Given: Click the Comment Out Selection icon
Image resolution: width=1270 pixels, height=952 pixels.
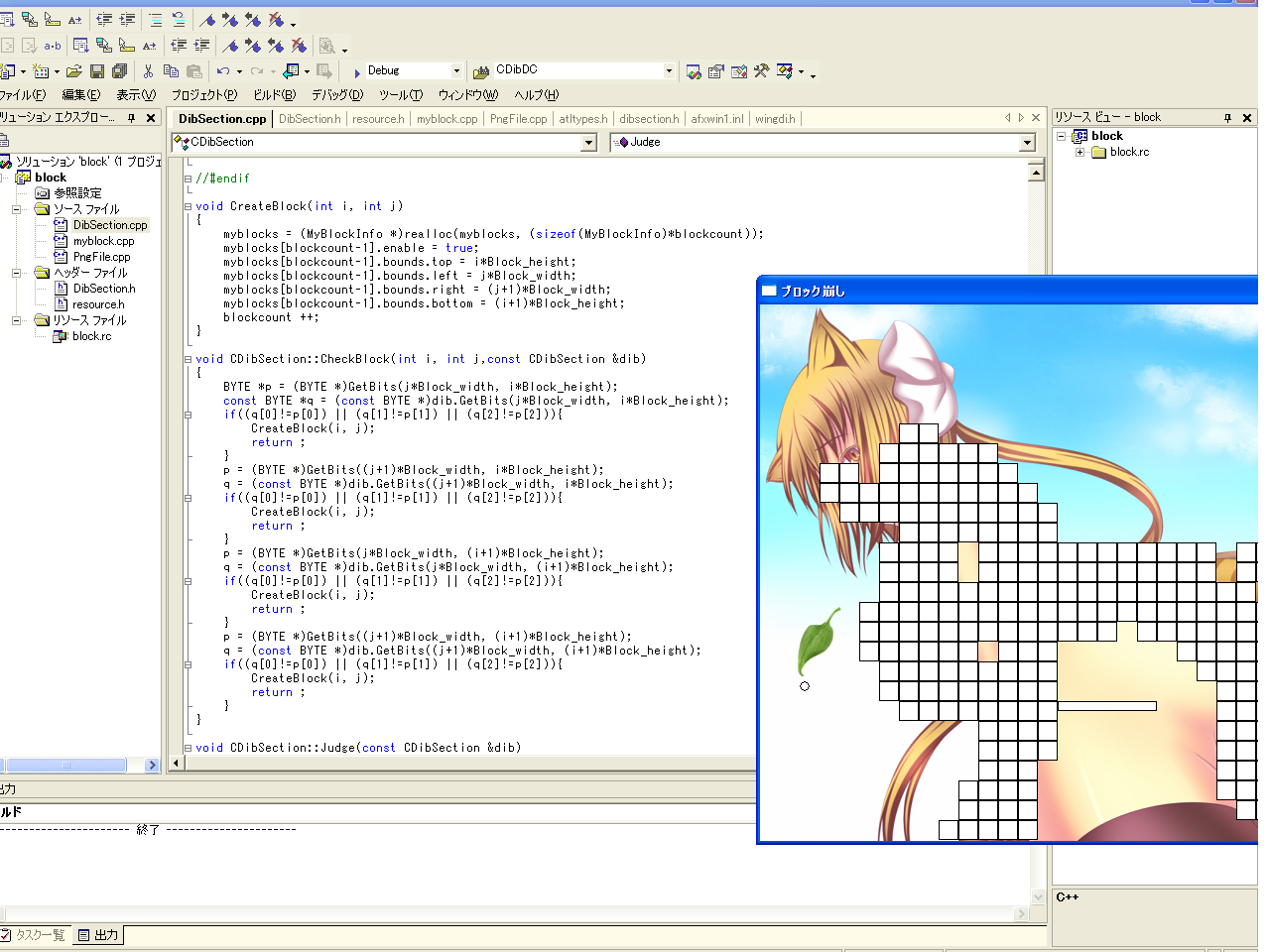Looking at the screenshot, I should (156, 19).
